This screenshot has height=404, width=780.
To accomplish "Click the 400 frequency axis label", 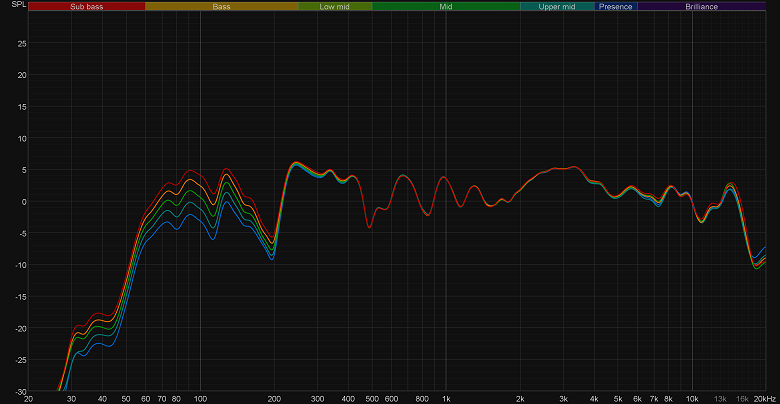I will (348, 399).
